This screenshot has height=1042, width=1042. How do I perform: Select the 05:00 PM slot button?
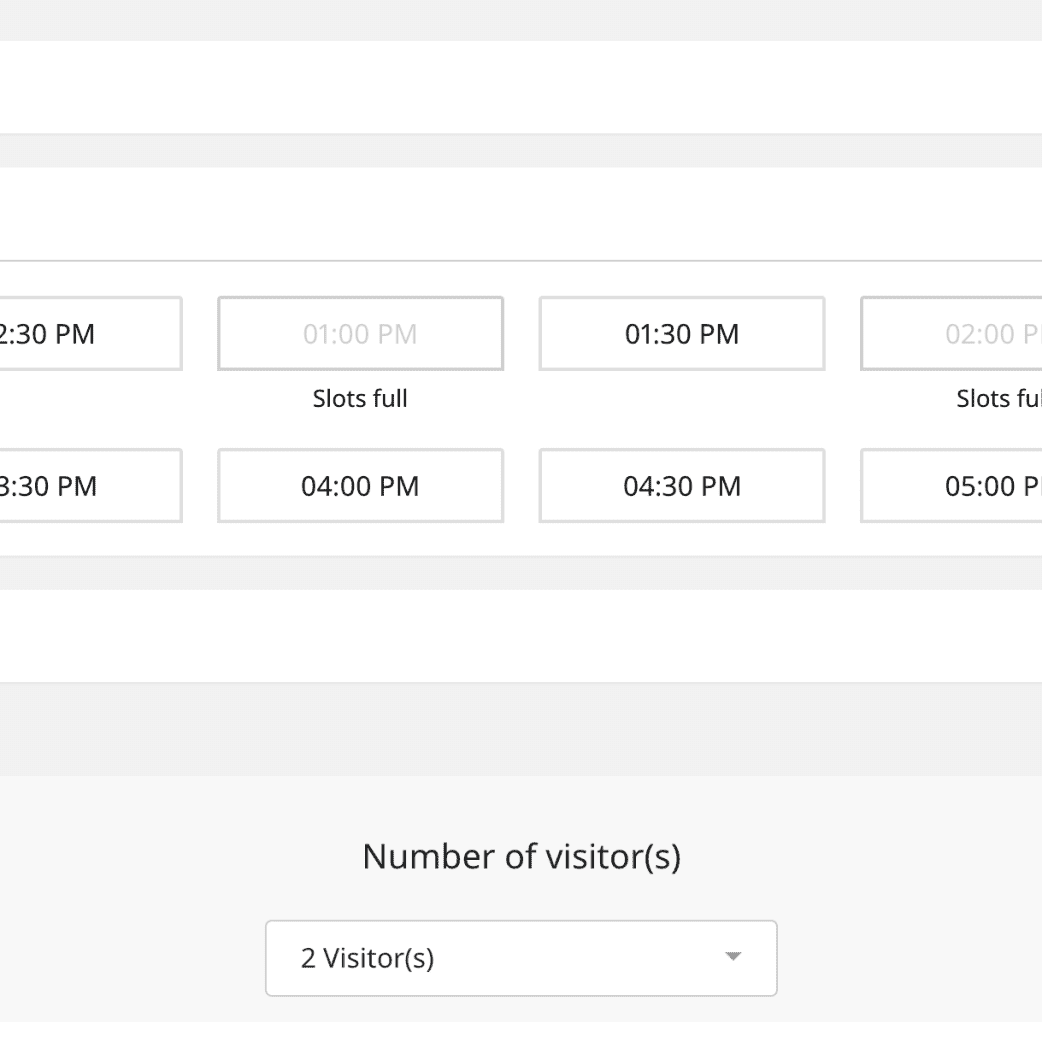950,486
